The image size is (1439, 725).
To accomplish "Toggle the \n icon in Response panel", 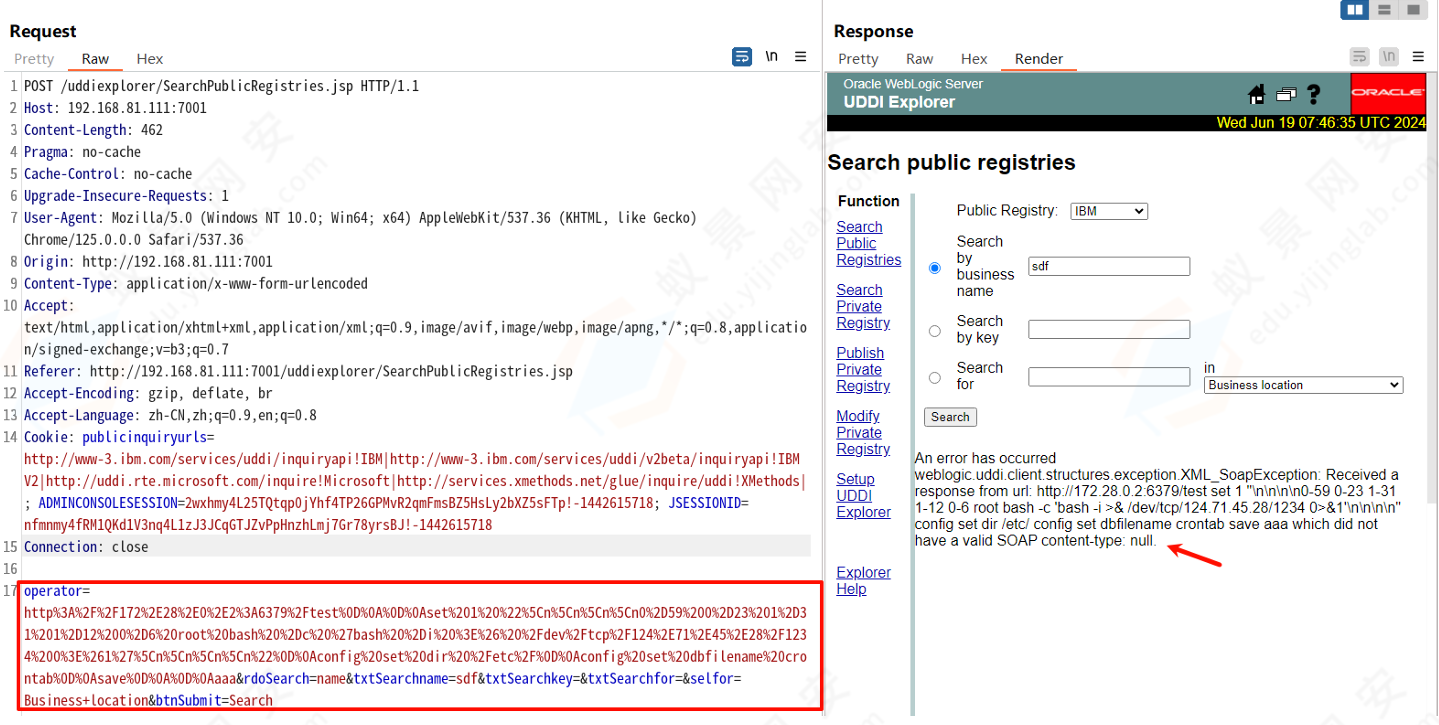I will pos(1389,57).
